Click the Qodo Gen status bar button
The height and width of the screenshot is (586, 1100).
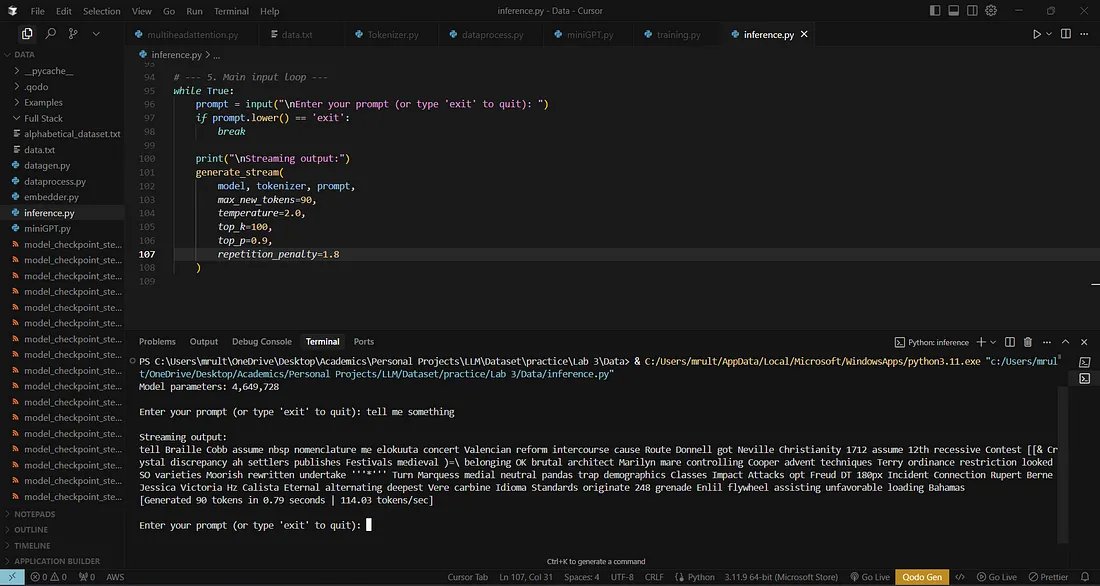tap(923, 577)
